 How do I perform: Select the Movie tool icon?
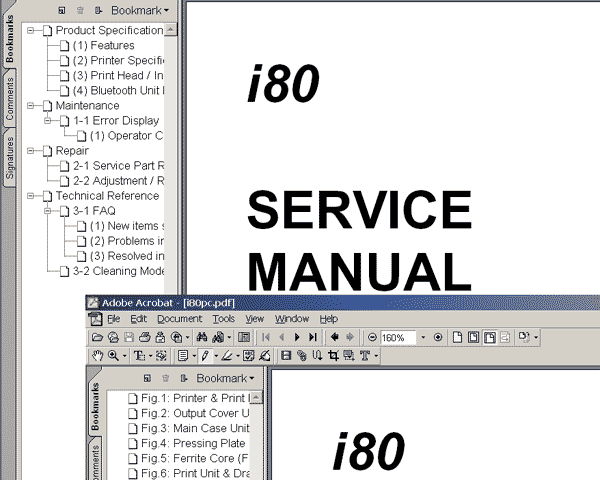[x=285, y=356]
